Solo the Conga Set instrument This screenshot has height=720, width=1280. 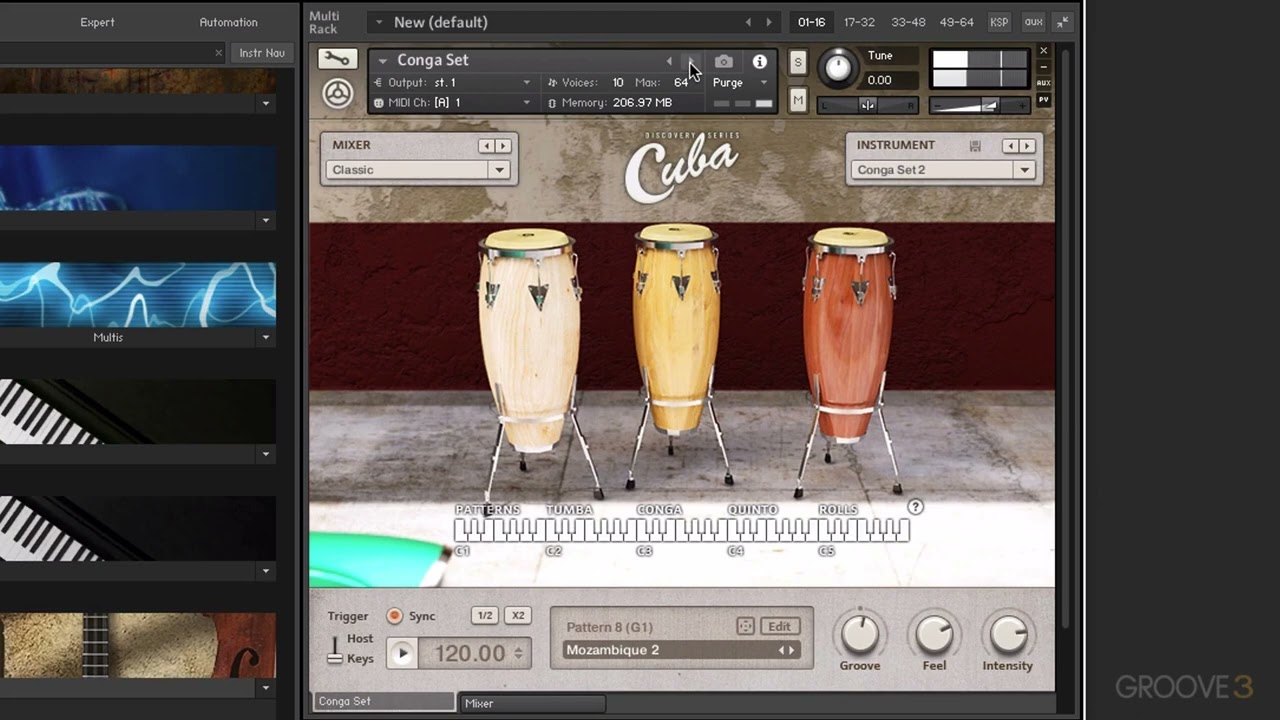point(797,62)
